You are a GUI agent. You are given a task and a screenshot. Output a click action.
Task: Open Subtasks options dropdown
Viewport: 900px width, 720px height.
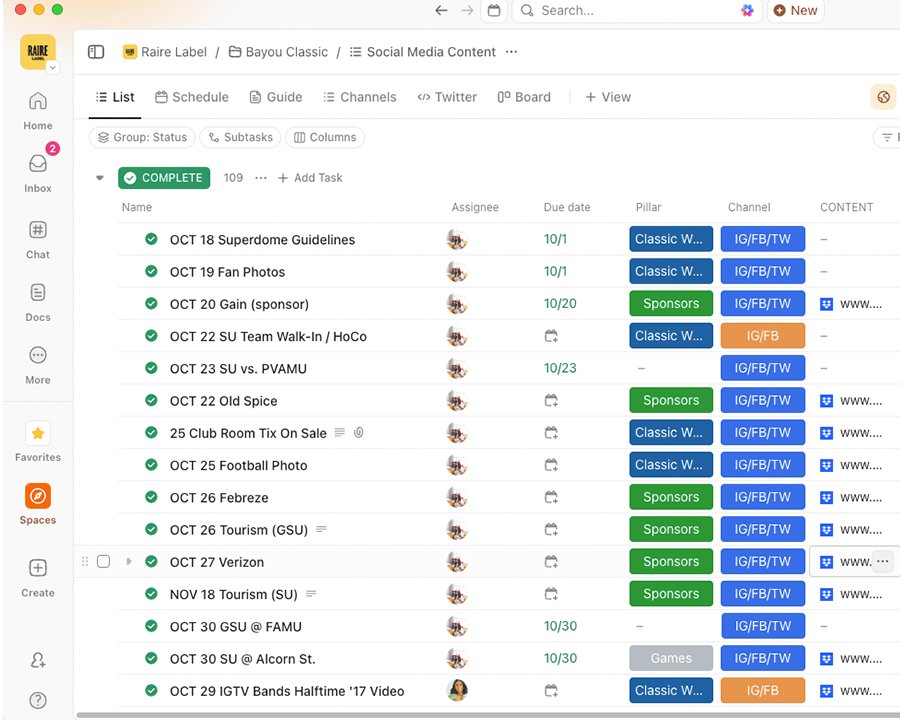pyautogui.click(x=240, y=137)
